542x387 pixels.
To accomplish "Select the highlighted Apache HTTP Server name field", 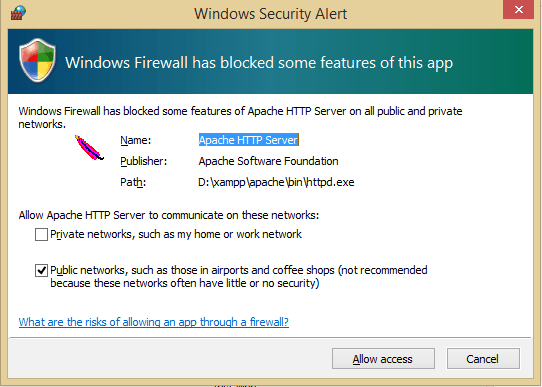I will 248,140.
